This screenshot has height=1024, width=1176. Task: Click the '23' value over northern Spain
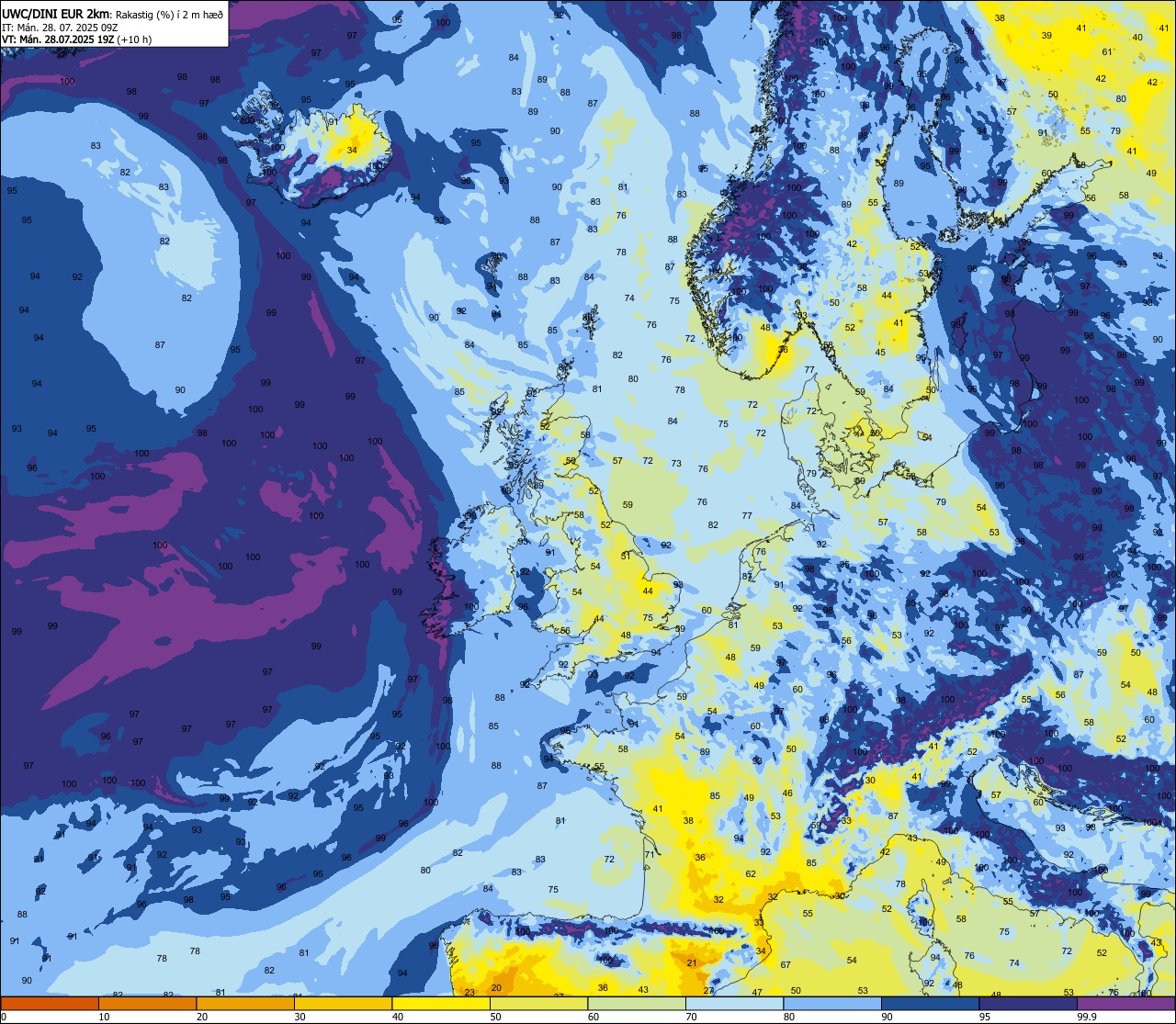pos(469,993)
